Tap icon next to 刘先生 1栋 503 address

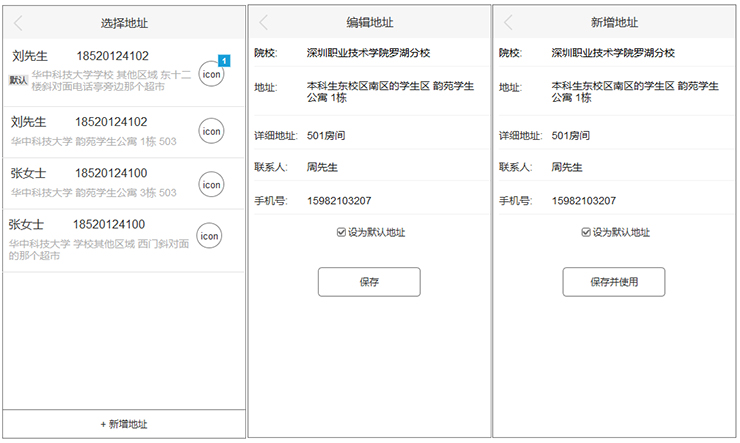[x=212, y=131]
